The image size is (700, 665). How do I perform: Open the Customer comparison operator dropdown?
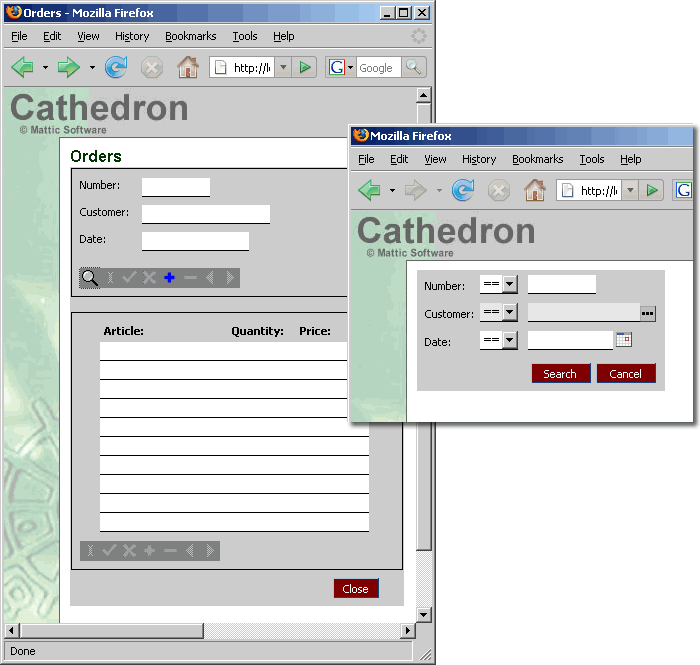pos(509,313)
